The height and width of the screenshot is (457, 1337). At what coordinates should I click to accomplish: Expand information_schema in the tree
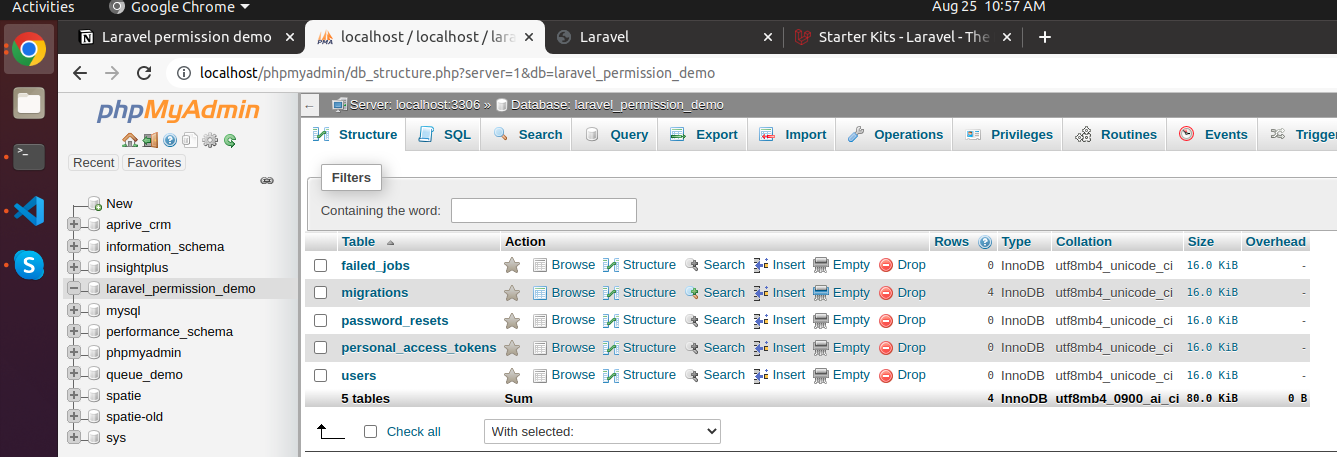pyautogui.click(x=74, y=246)
